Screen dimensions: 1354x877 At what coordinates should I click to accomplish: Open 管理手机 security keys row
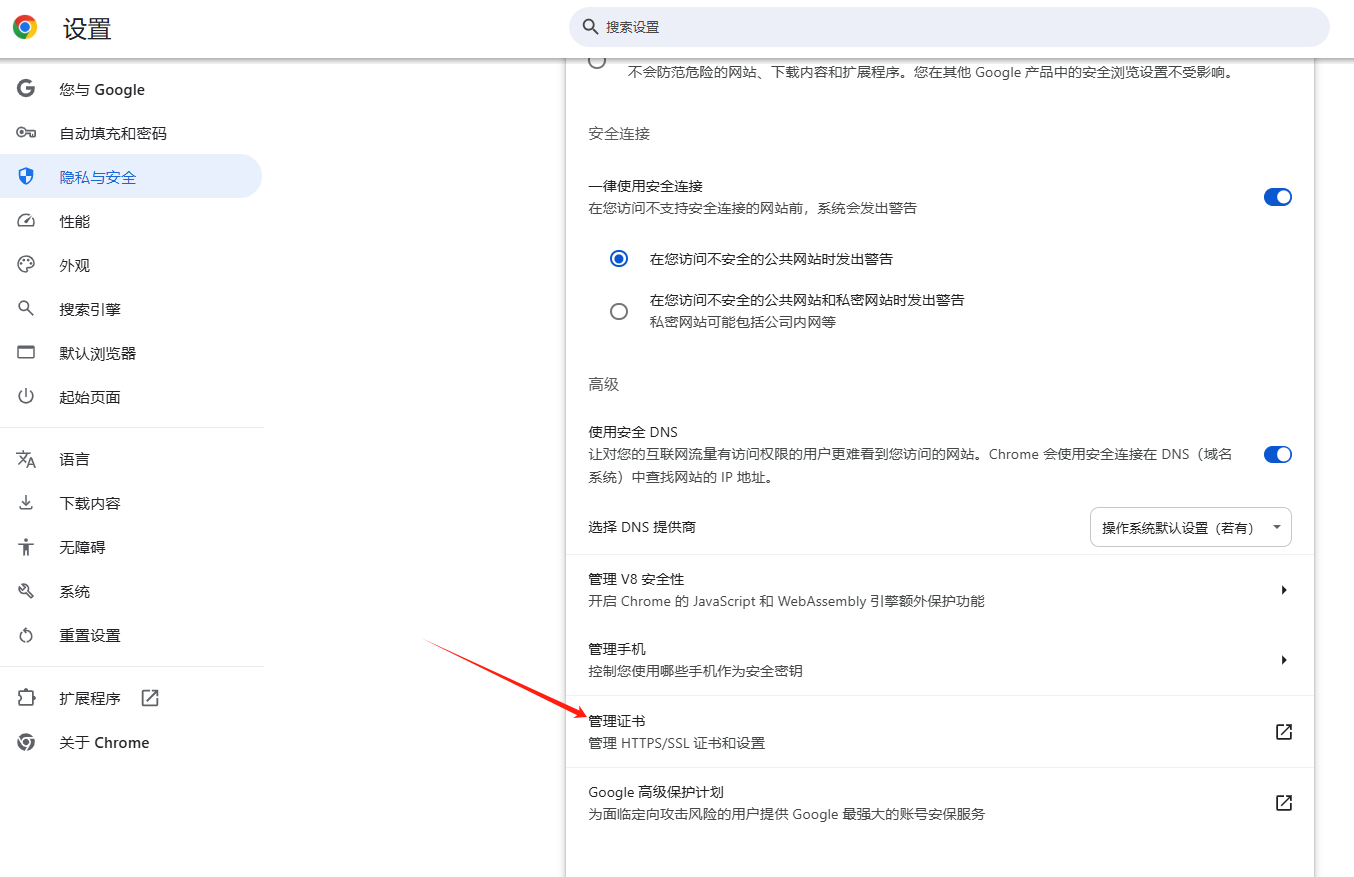coord(940,660)
